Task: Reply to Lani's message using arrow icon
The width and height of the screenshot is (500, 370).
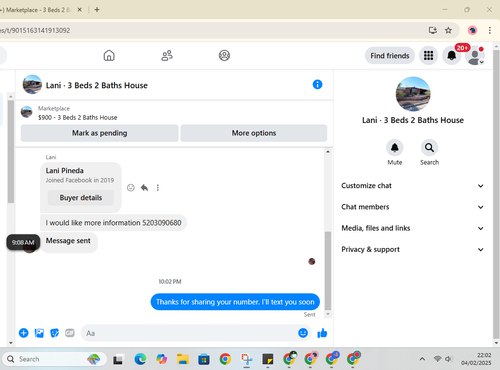Action: click(x=144, y=188)
